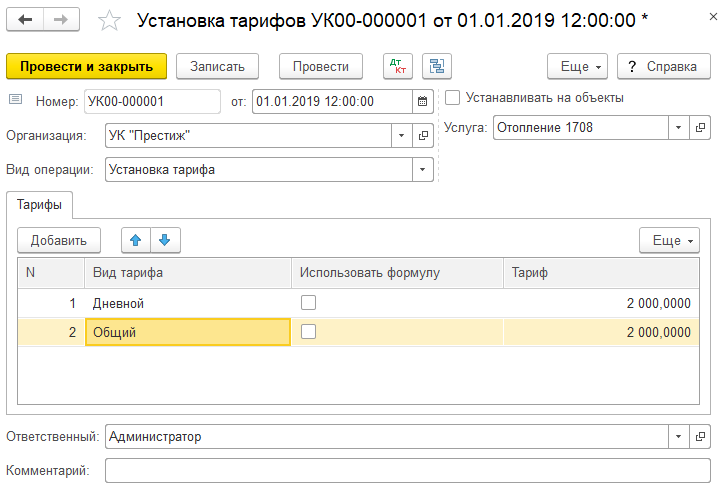This screenshot has width=723, height=486.
Task: Click the Добавить button
Action: pos(59,240)
